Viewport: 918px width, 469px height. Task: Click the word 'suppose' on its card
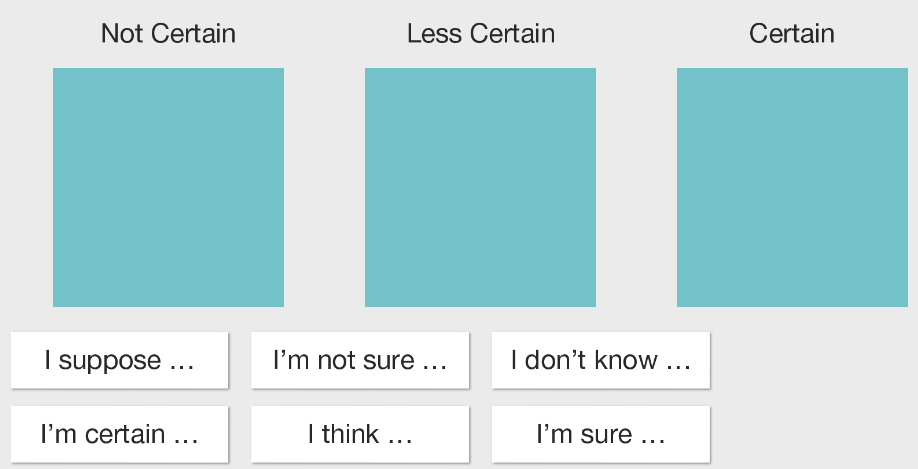click(109, 362)
